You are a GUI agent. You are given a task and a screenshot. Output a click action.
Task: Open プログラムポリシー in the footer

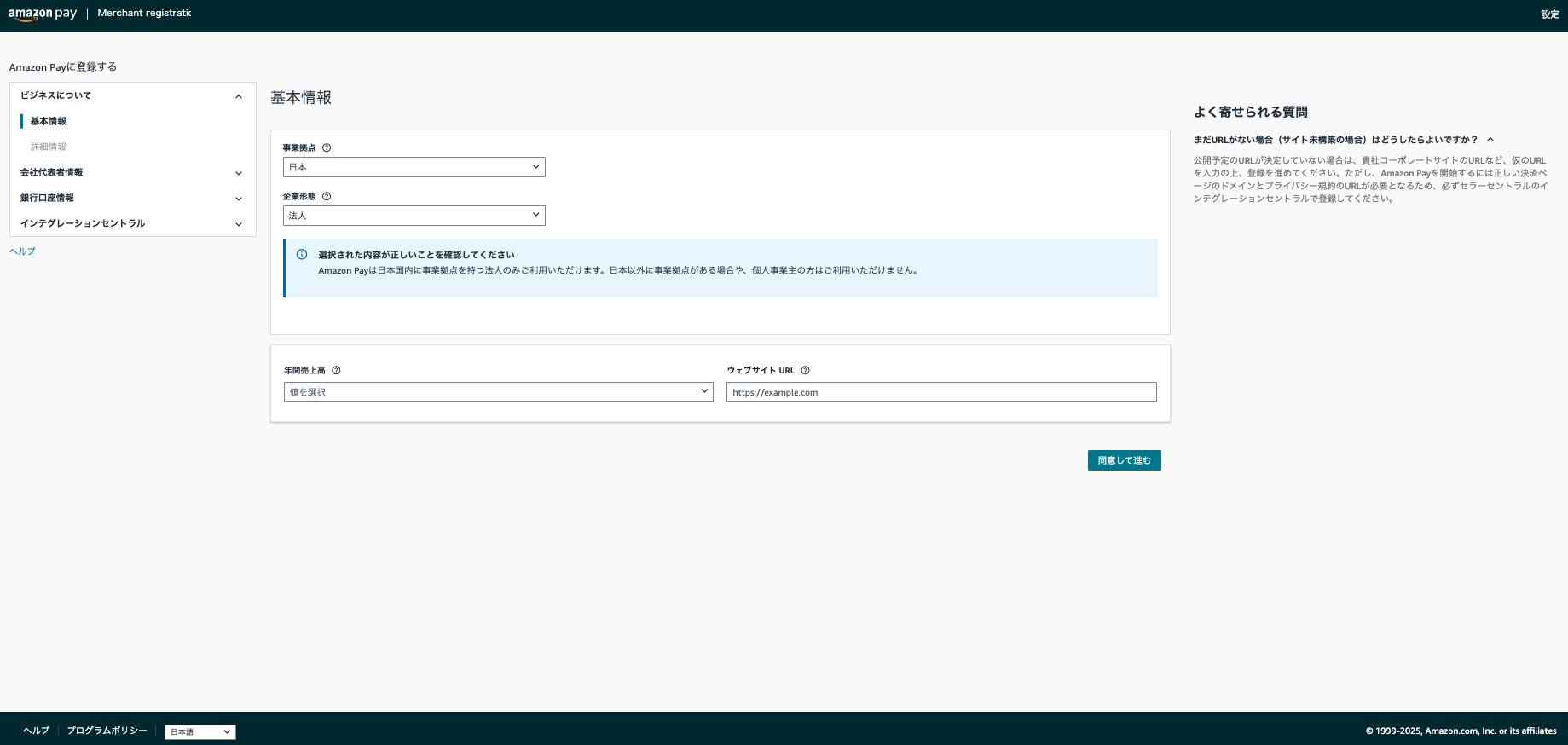[x=107, y=731]
